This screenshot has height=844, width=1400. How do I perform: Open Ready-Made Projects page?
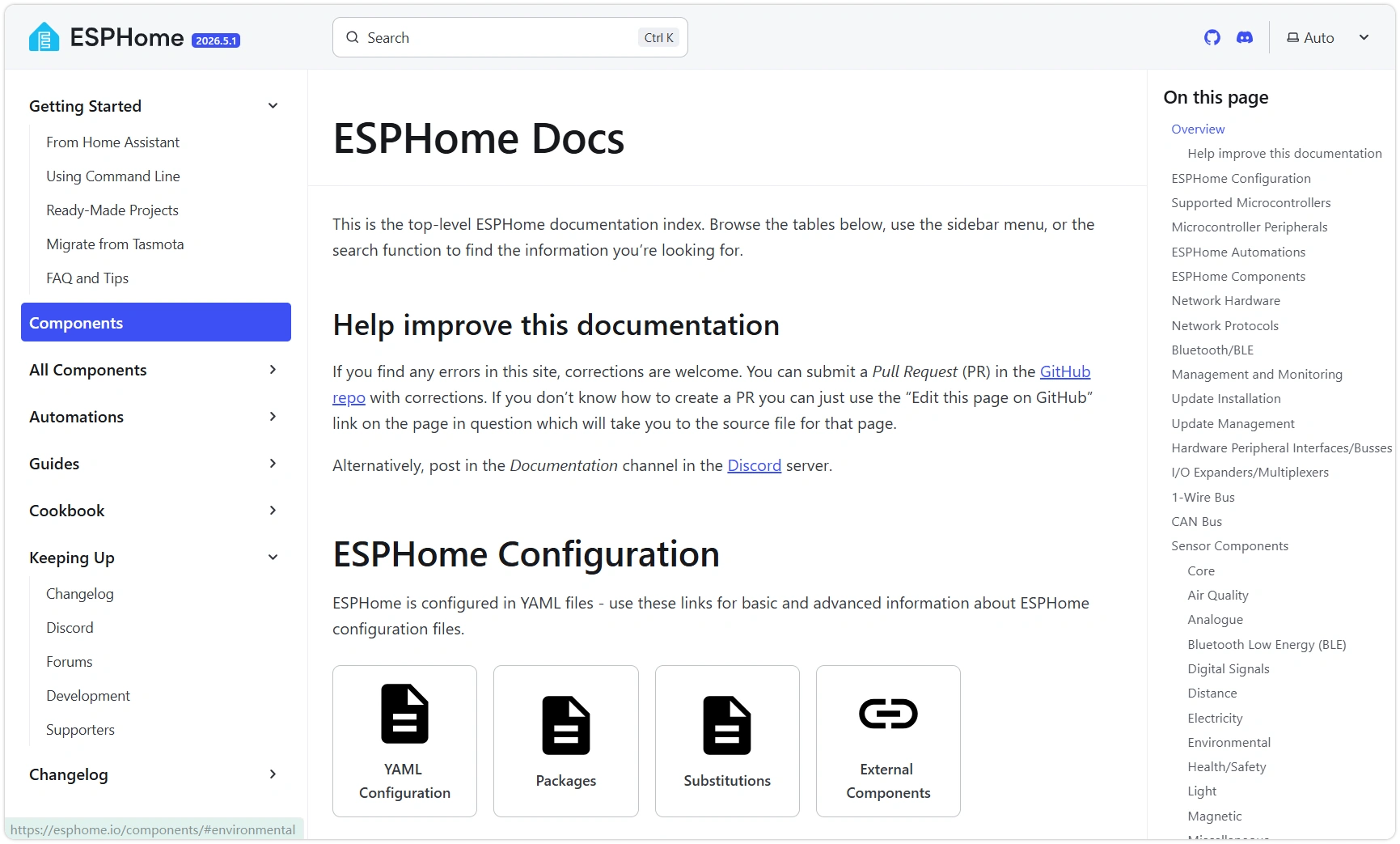[x=112, y=210]
